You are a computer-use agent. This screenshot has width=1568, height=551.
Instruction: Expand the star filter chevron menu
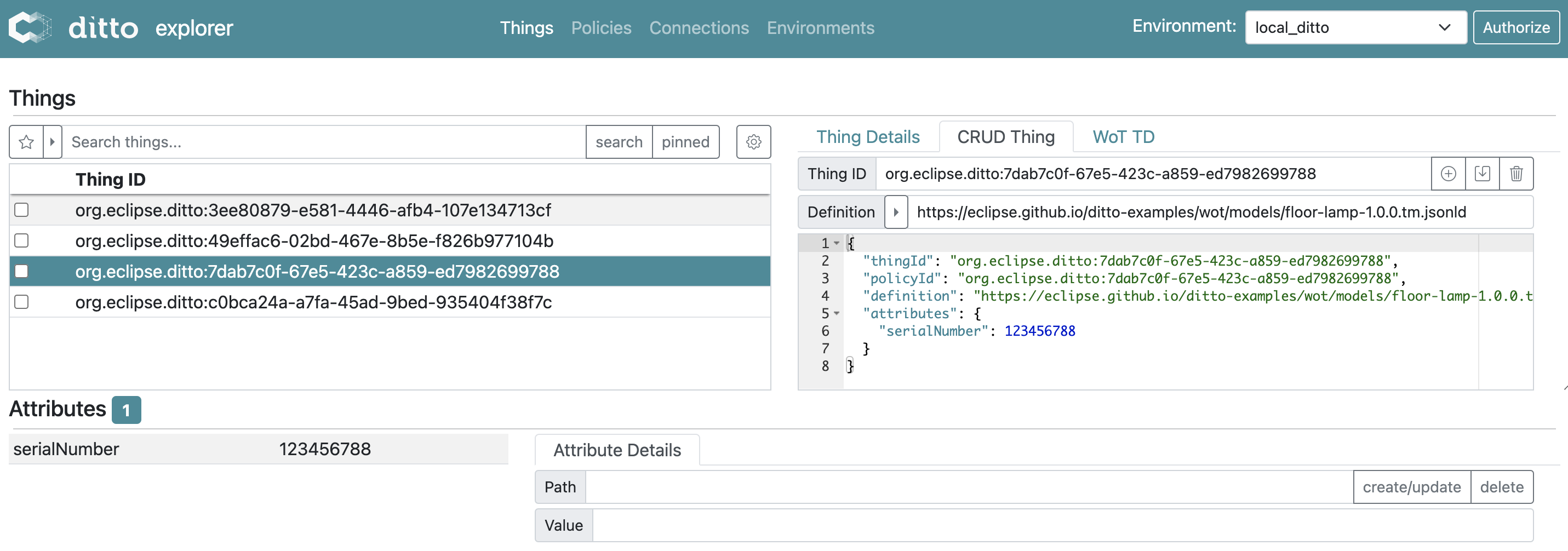point(51,142)
